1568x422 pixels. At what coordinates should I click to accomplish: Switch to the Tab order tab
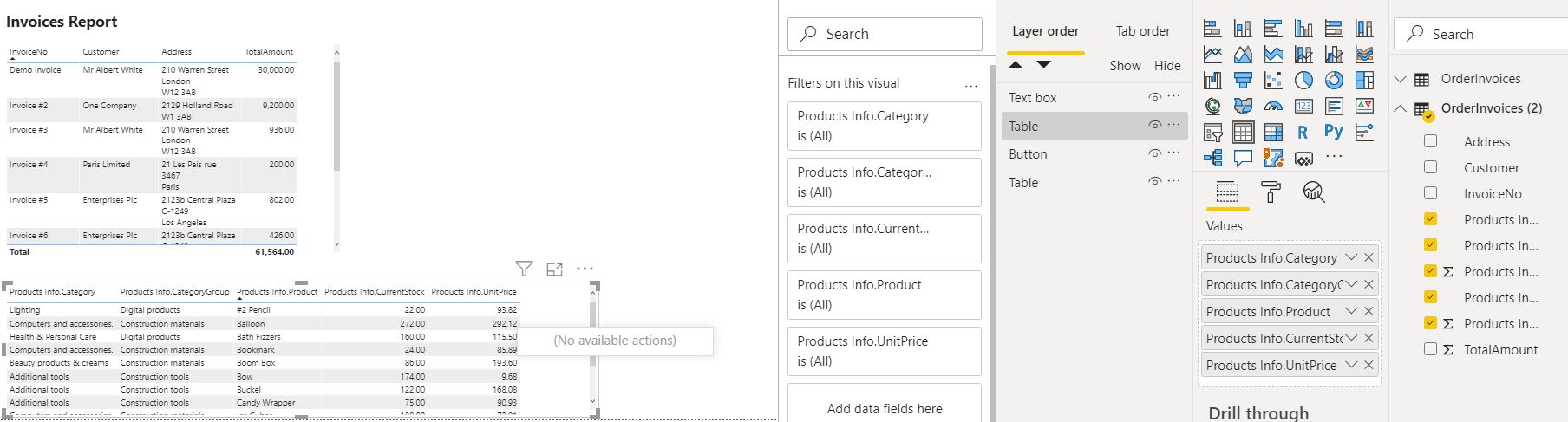pos(1142,31)
